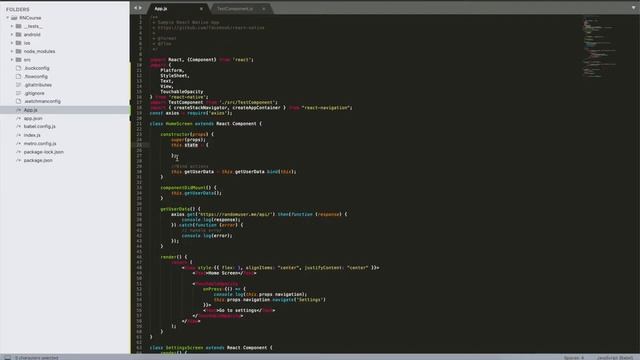This screenshot has width=640, height=360.
Task: Open the package-lock.json file
Action: pyautogui.click(x=44, y=152)
